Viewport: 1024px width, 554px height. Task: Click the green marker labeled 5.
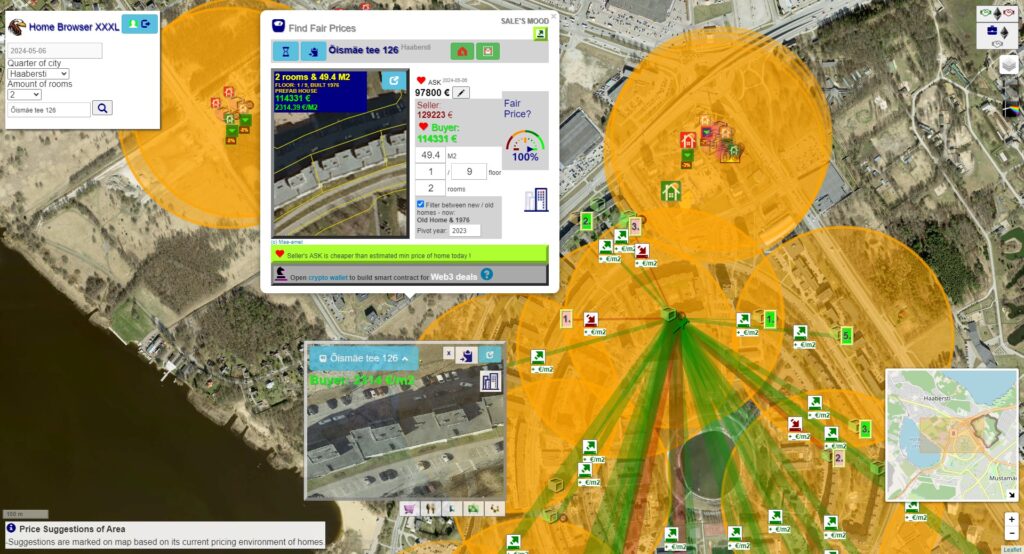tap(846, 336)
